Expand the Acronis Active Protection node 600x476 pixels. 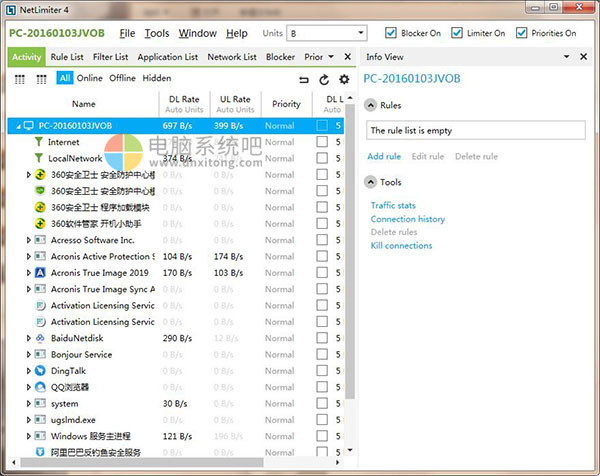(x=28, y=256)
